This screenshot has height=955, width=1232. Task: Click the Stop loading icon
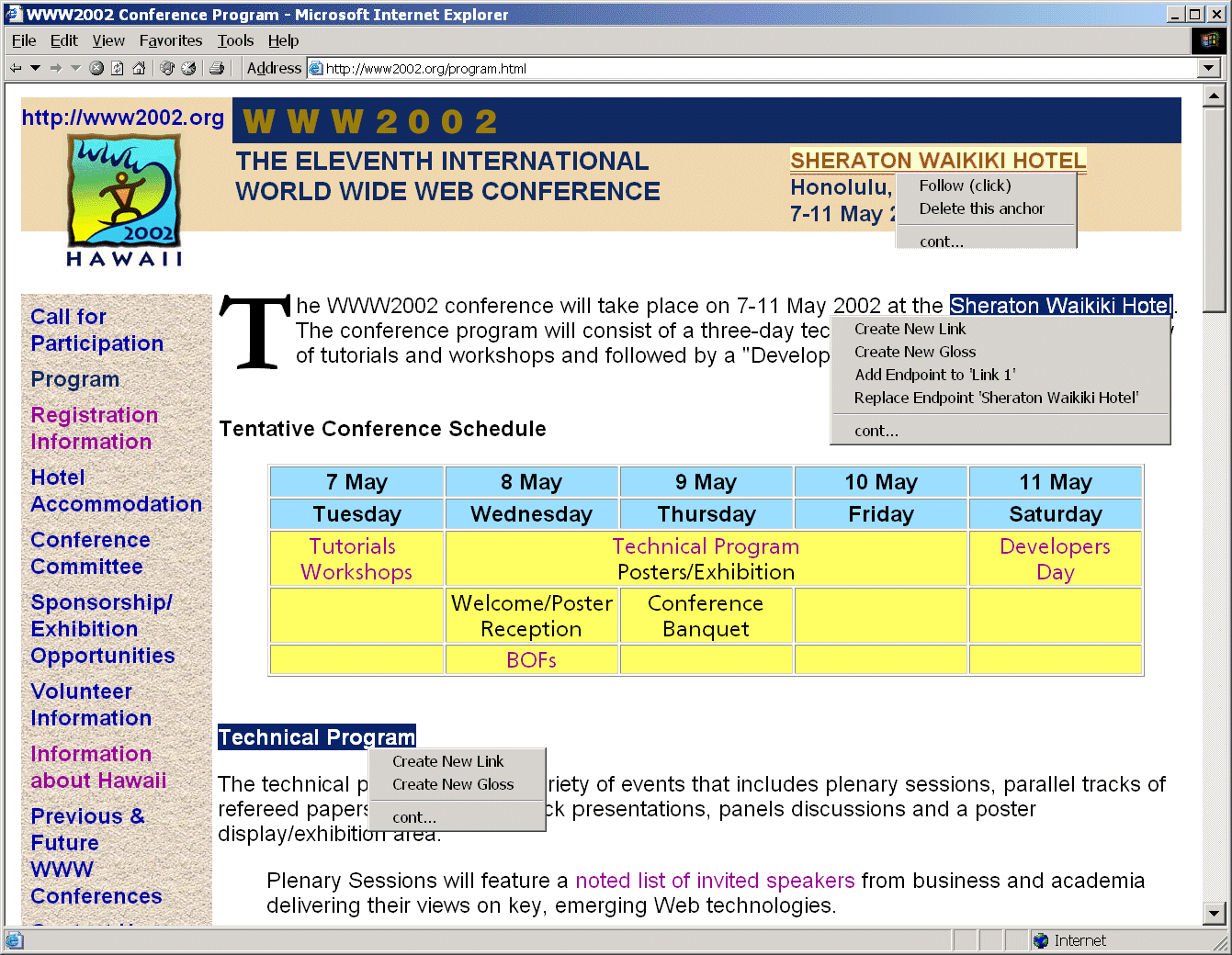pos(96,68)
